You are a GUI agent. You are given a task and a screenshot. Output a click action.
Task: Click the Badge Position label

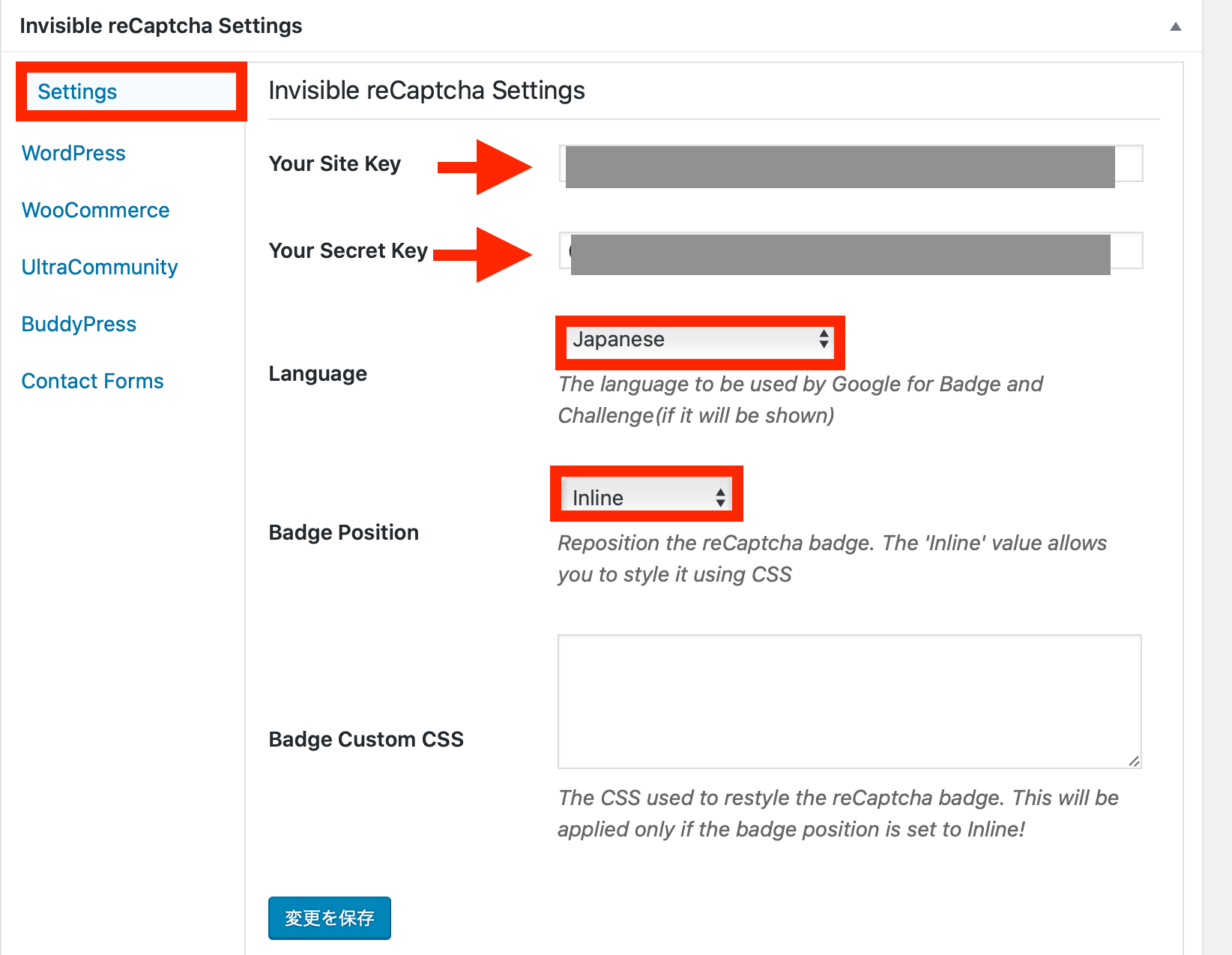[x=343, y=532]
